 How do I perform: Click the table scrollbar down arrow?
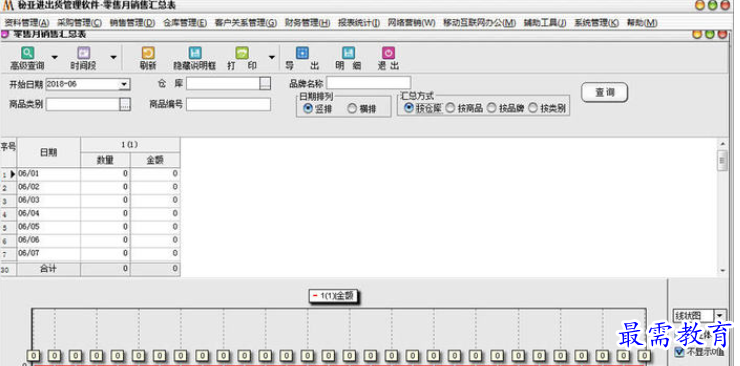tap(722, 271)
